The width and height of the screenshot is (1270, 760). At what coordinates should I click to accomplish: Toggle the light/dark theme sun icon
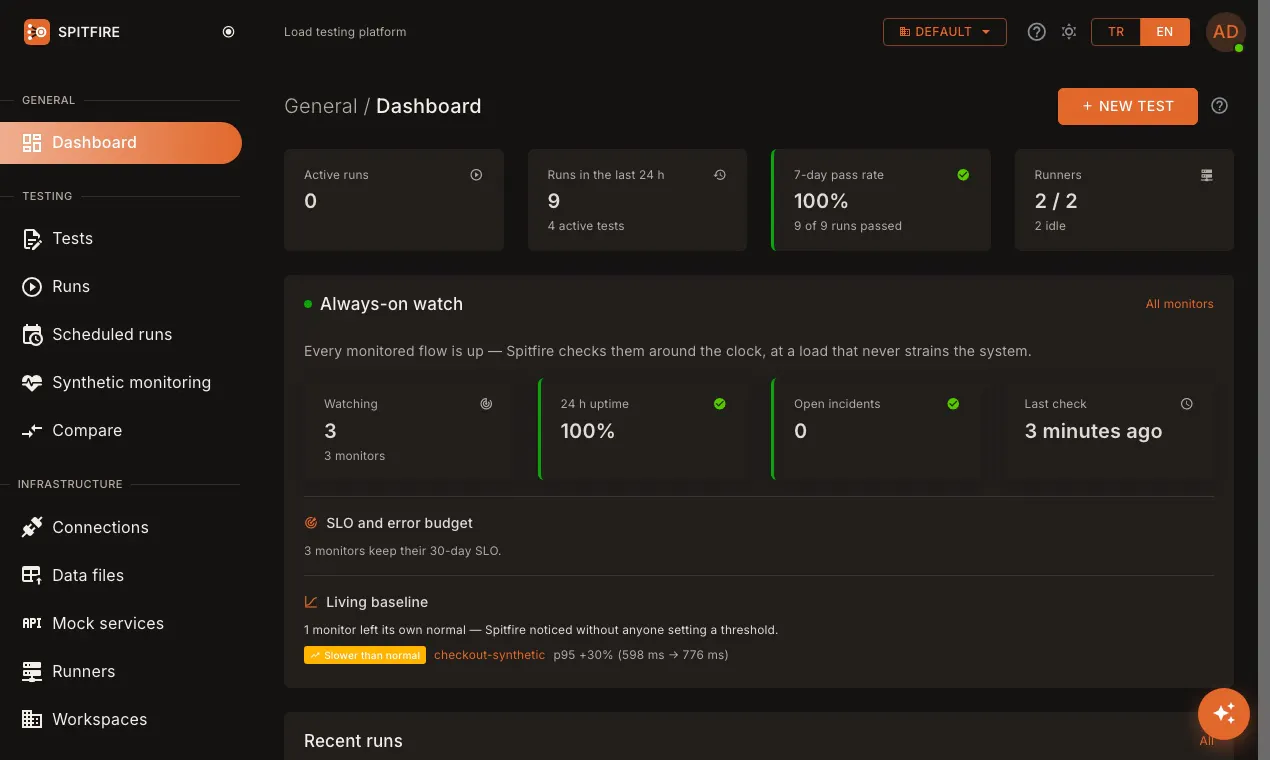tap(1069, 32)
